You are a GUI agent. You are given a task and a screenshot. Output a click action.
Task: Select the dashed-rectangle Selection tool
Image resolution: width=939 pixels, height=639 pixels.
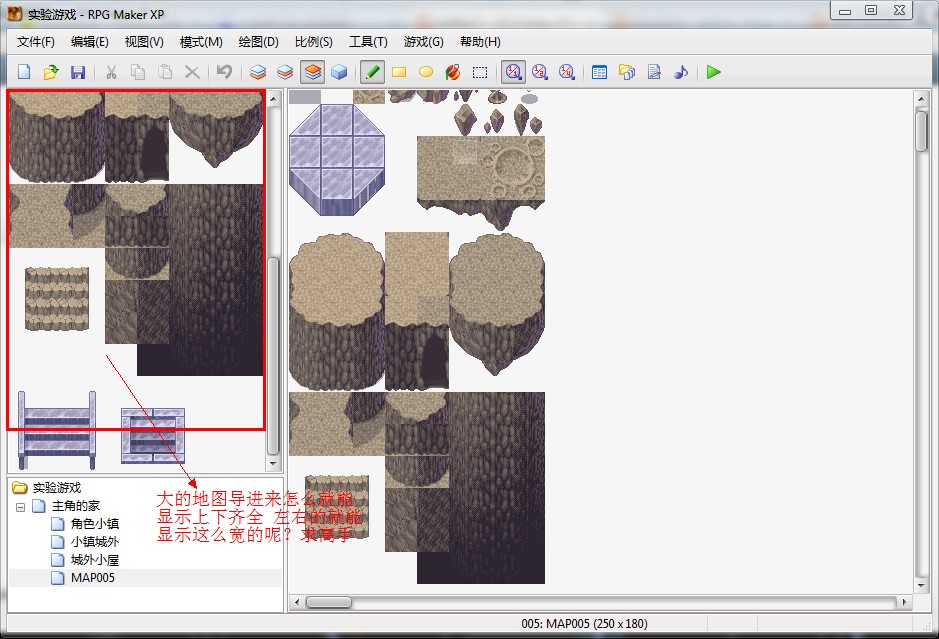point(480,72)
